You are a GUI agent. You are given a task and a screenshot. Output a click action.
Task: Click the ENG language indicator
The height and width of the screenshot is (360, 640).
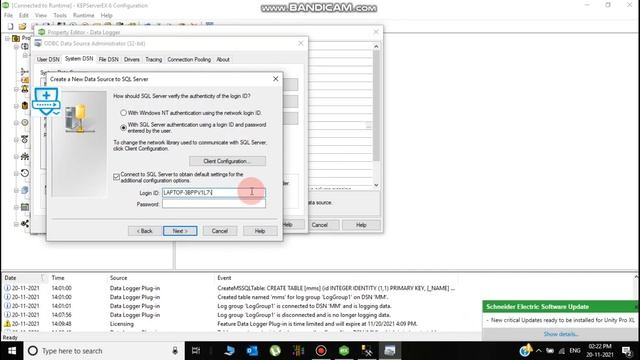[575, 351]
